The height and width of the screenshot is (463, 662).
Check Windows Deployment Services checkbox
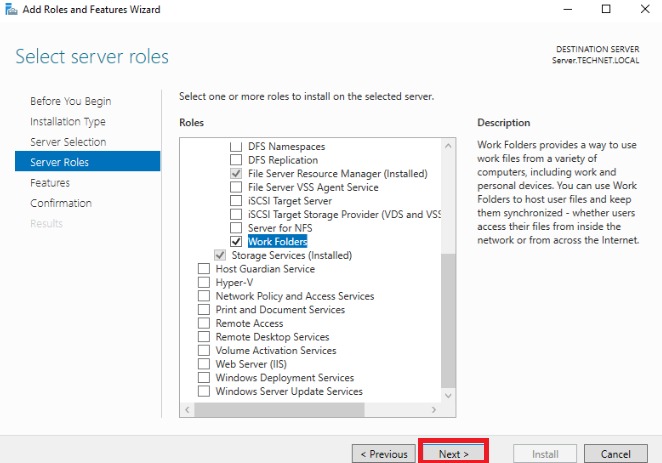tap(204, 377)
